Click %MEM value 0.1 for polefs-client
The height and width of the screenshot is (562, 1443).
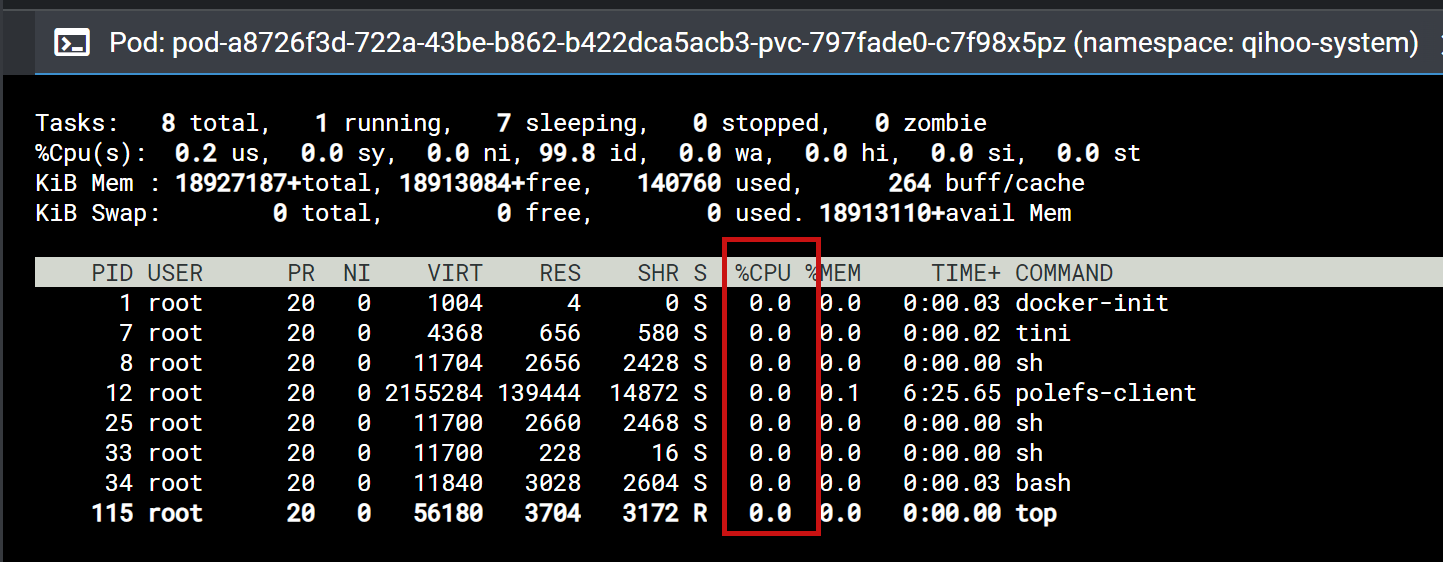840,393
